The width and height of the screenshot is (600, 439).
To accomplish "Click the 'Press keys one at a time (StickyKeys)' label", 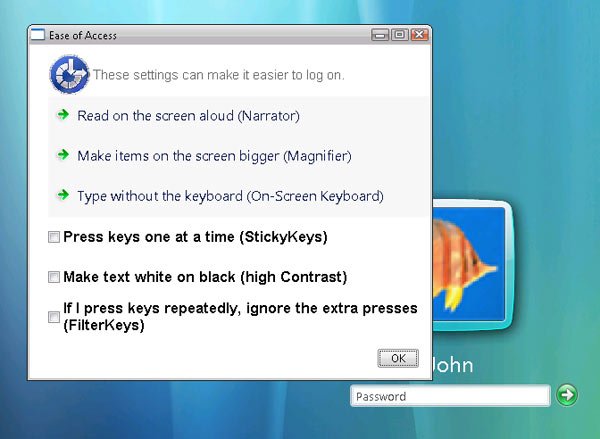I will 195,237.
